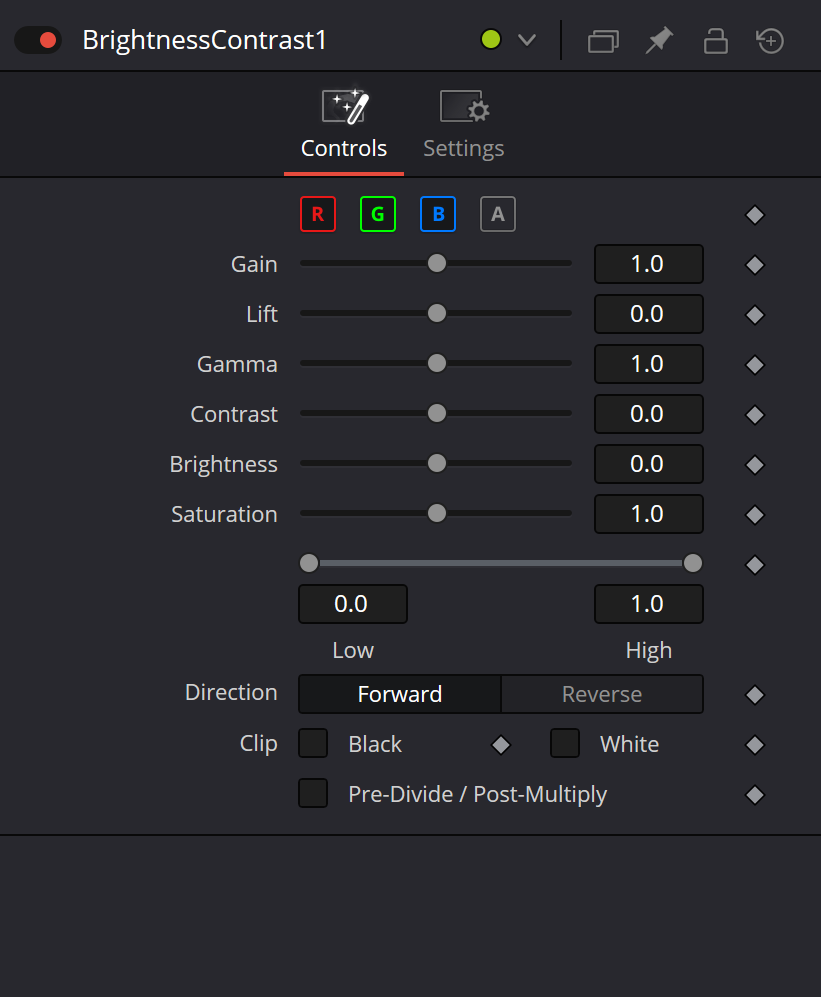821x997 pixels.
Task: Add keyframe for Direction
Action: [755, 695]
